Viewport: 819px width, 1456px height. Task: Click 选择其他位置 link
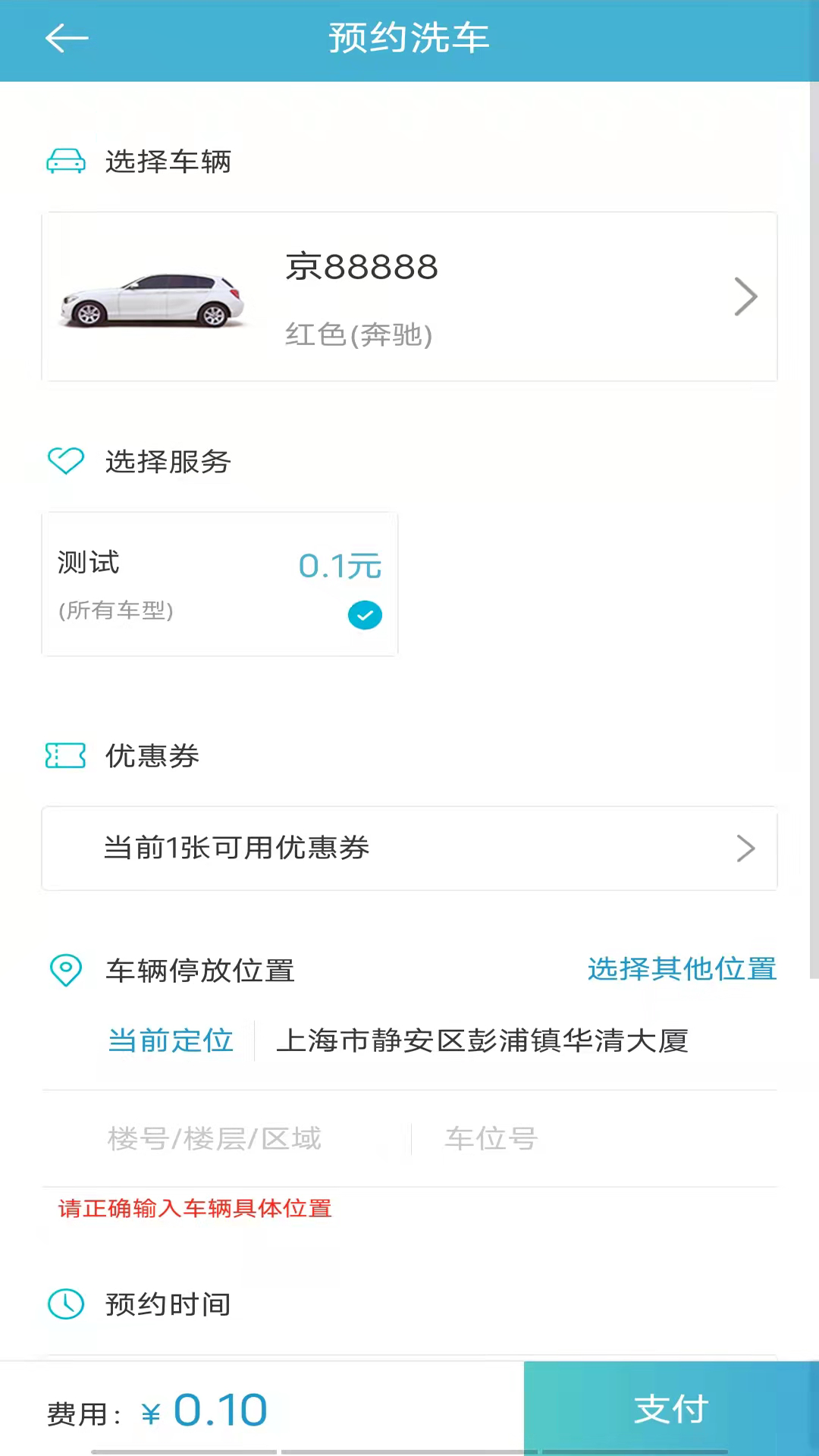[x=682, y=969]
